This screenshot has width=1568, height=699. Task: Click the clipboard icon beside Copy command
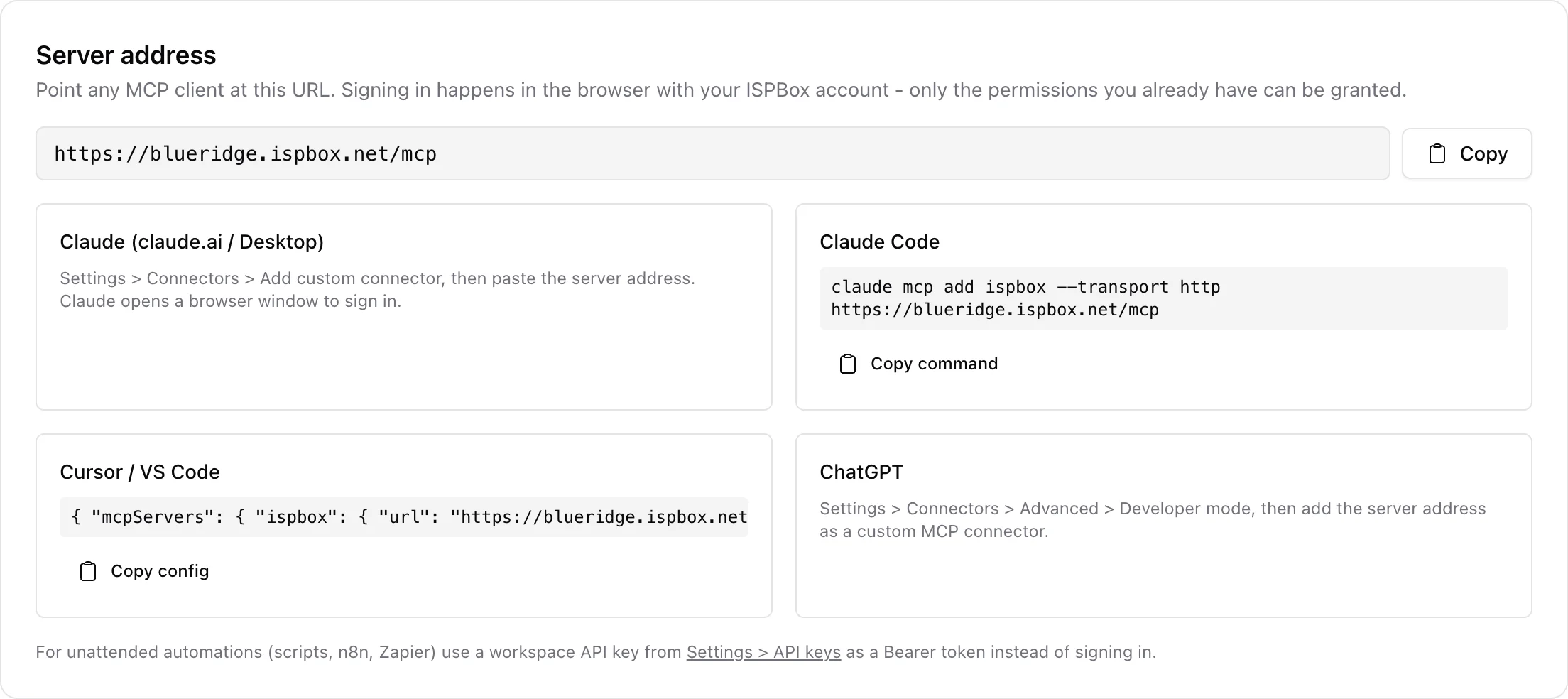848,364
